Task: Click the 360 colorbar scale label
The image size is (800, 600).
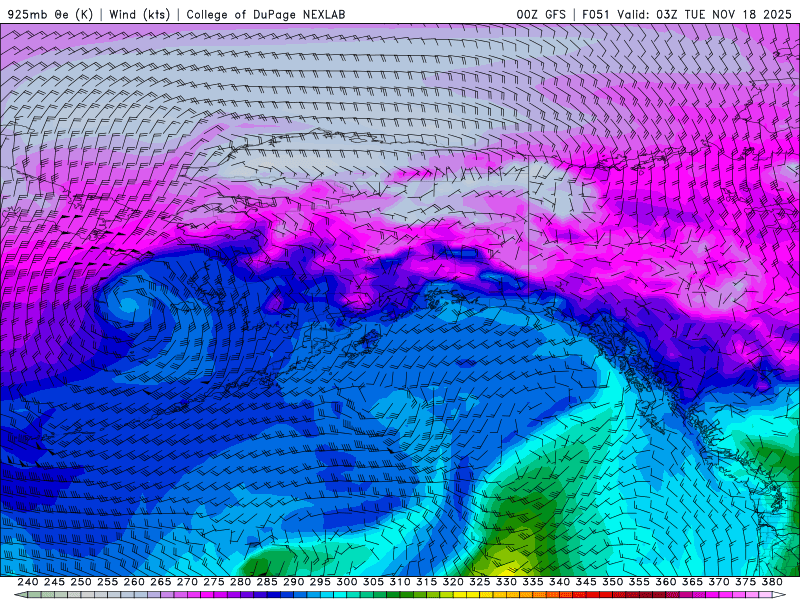Action: [x=666, y=582]
